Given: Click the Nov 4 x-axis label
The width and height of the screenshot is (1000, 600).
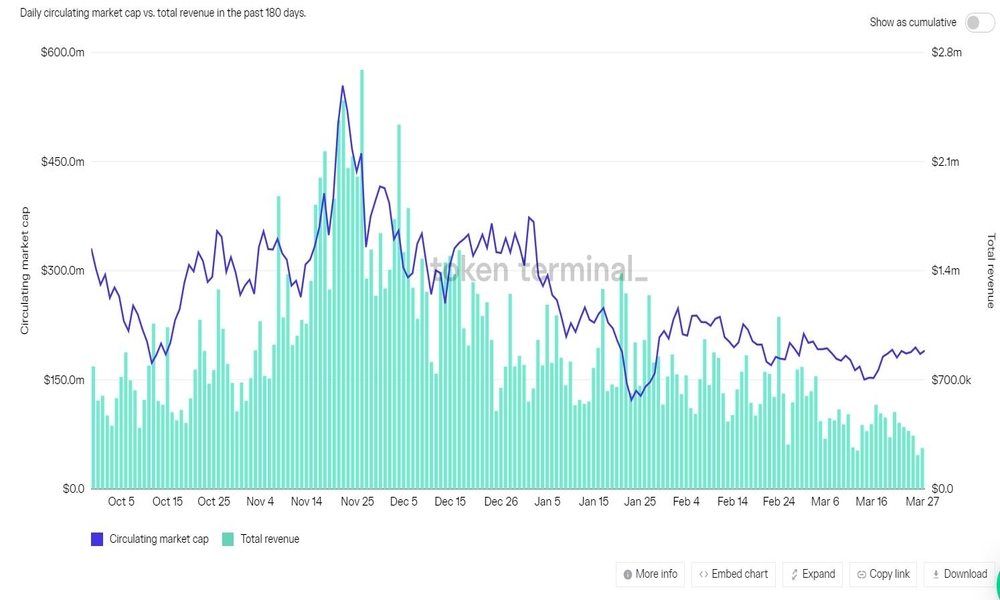Looking at the screenshot, I should coord(260,502).
